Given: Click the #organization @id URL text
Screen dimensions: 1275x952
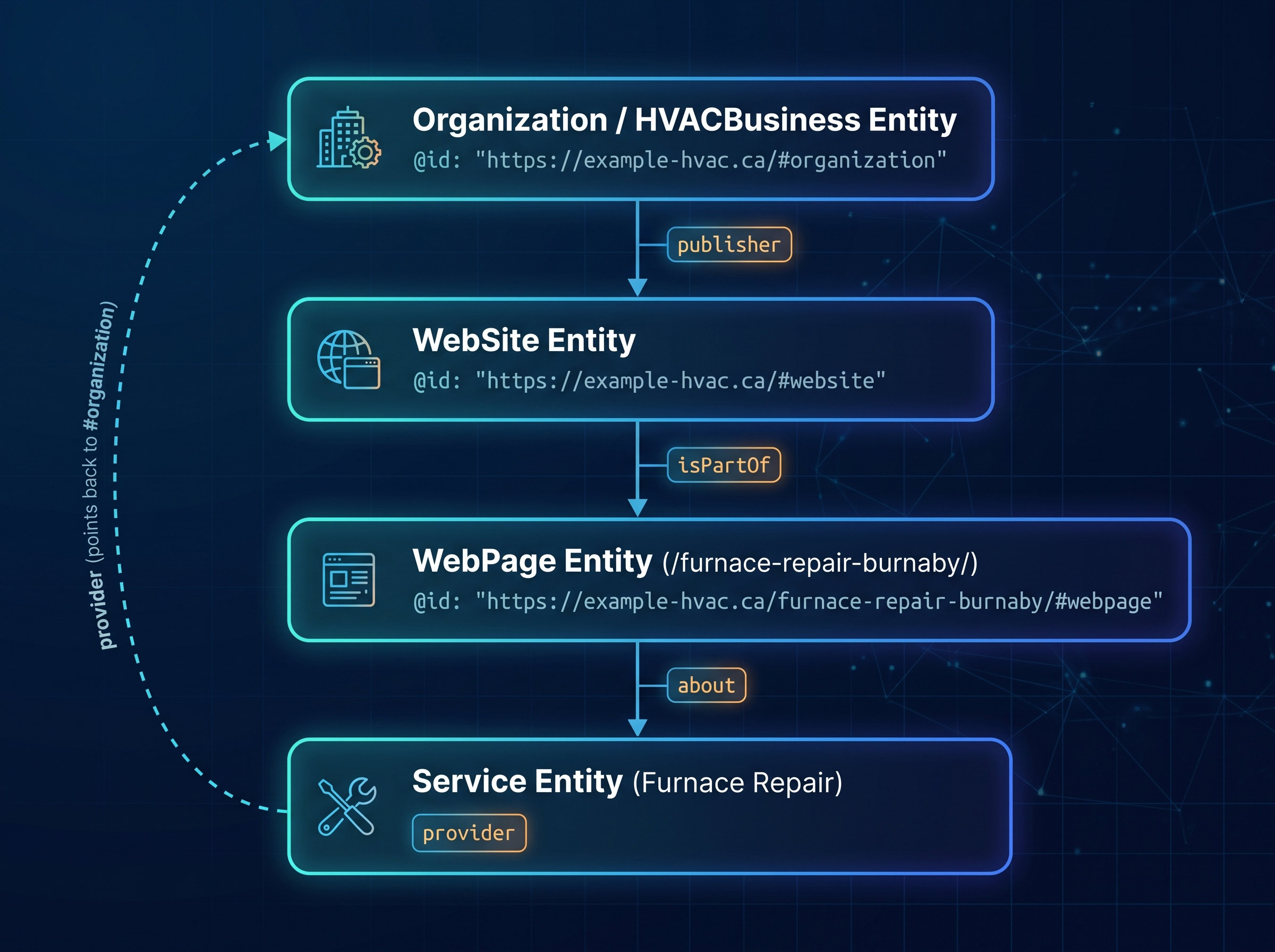Looking at the screenshot, I should [x=680, y=160].
